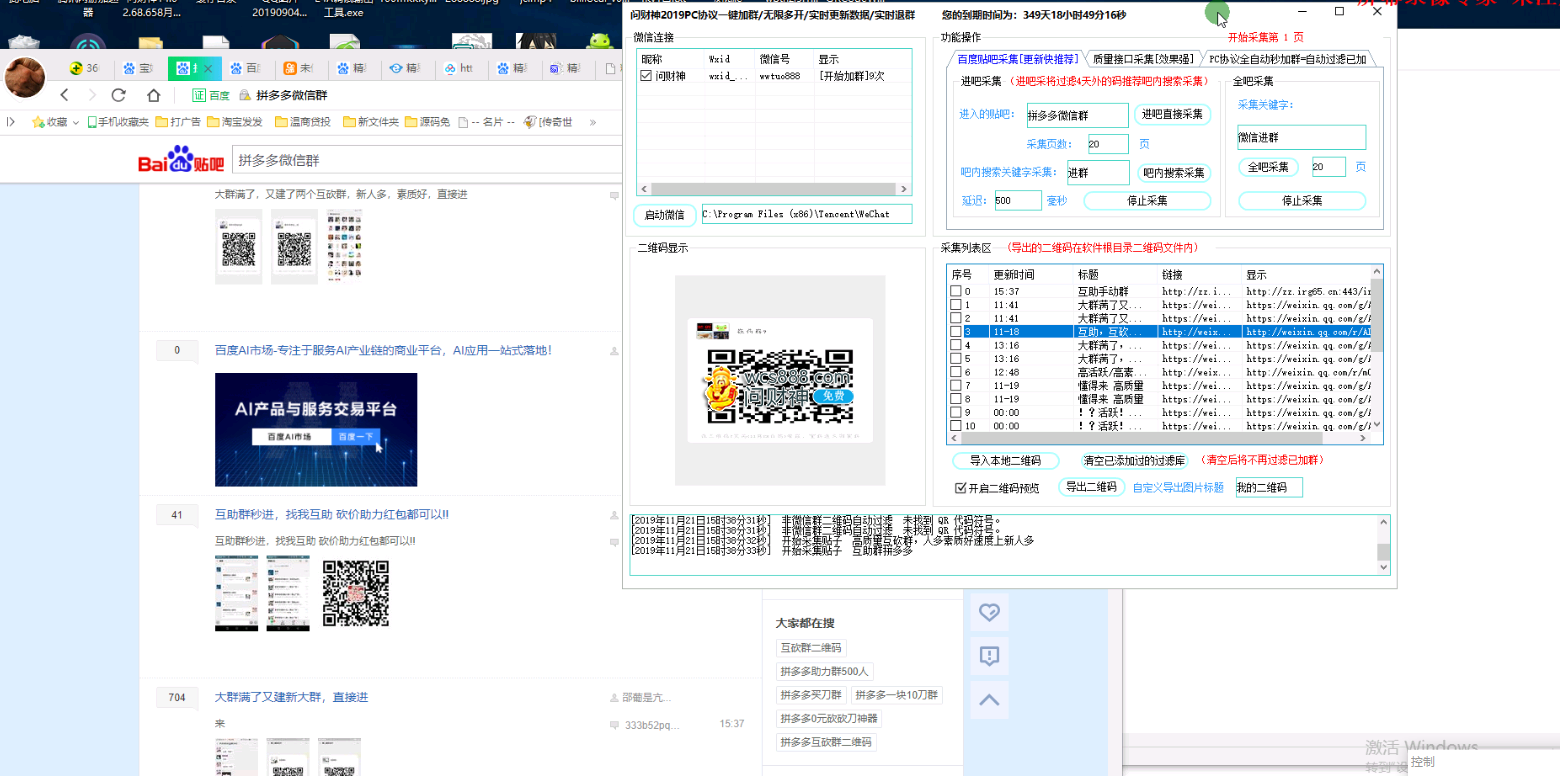
Task: Click 全吧采集 button
Action: click(1268, 167)
